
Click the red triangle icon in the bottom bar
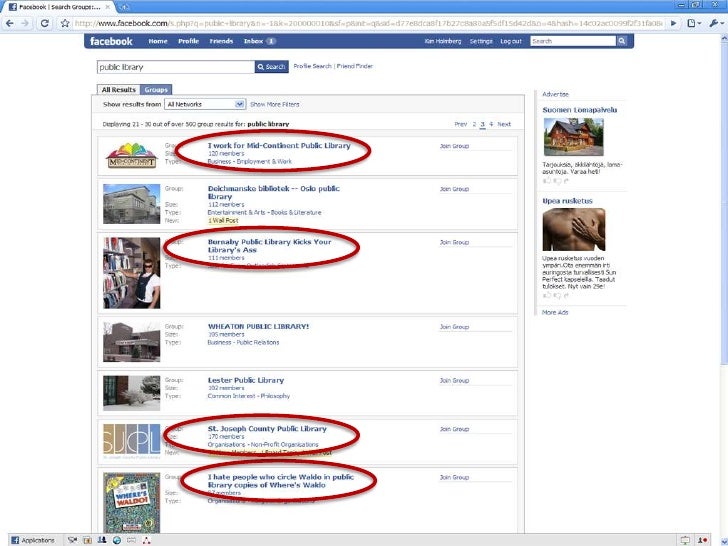coord(146,540)
